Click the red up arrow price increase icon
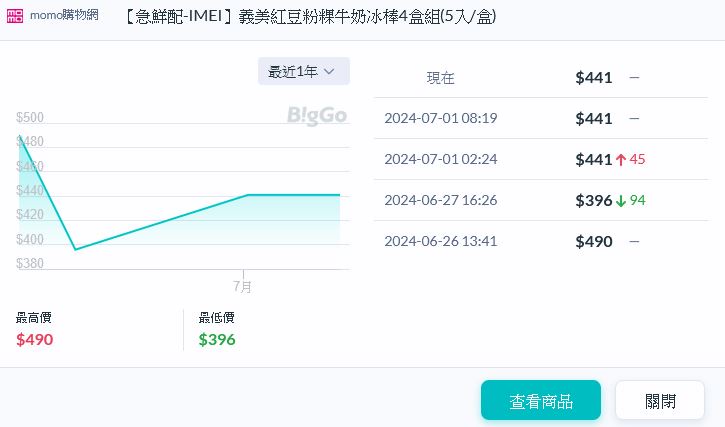Image resolution: width=725 pixels, height=427 pixels. (x=621, y=160)
